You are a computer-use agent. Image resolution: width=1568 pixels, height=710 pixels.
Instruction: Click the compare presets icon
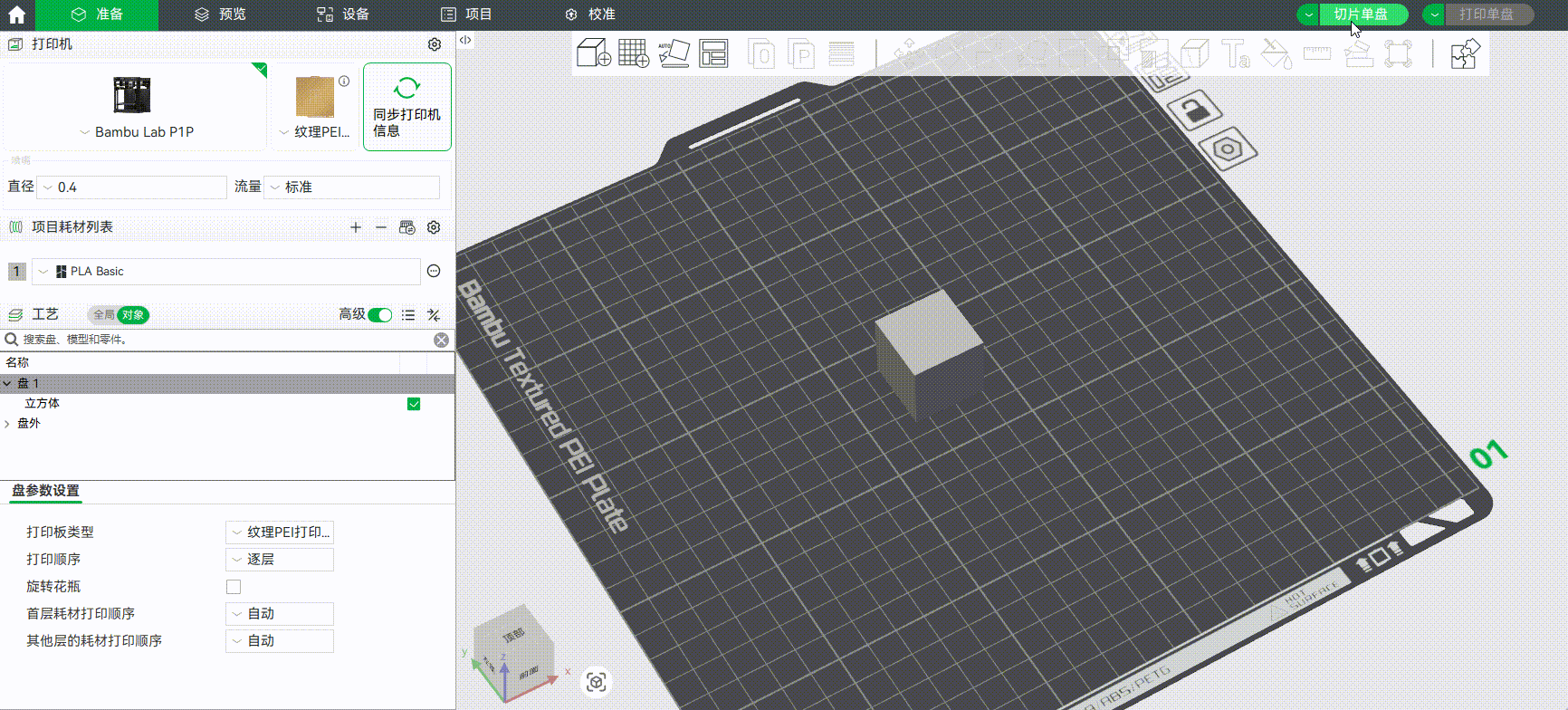(x=434, y=315)
